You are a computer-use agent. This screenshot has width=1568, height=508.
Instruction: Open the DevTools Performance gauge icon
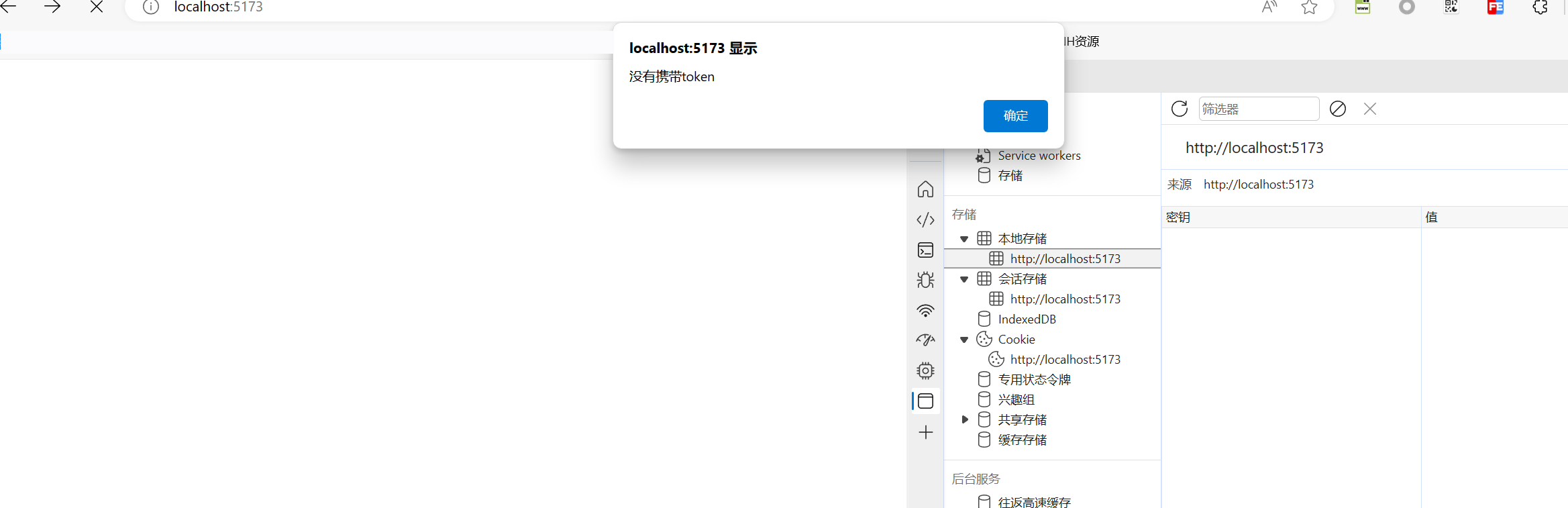(925, 340)
